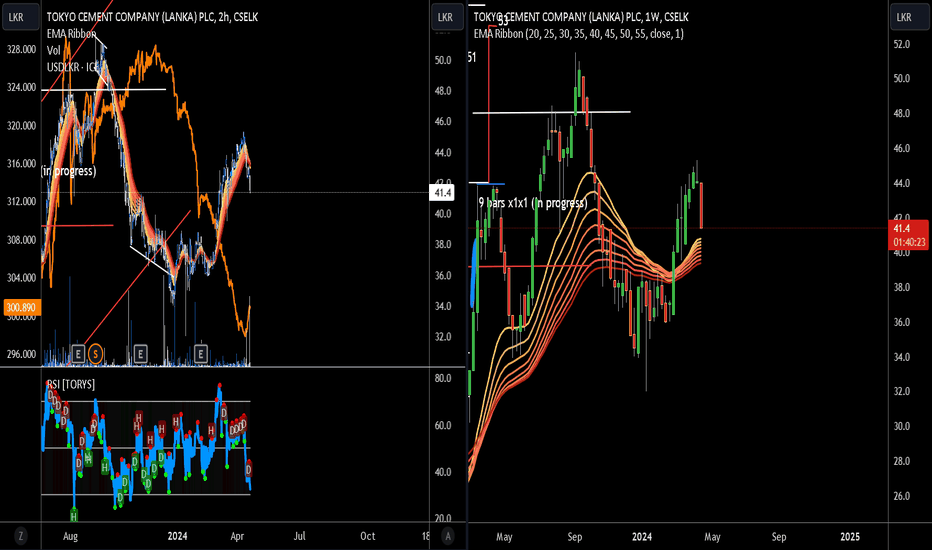Click the Vol indicator legend

53,51
